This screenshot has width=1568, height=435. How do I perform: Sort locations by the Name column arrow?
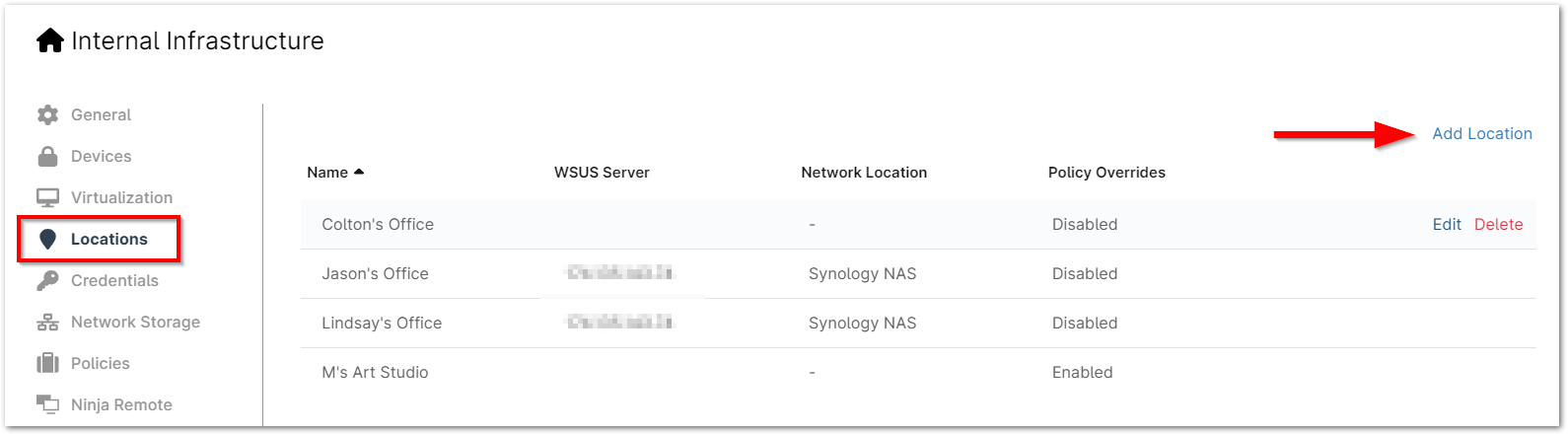pos(359,173)
